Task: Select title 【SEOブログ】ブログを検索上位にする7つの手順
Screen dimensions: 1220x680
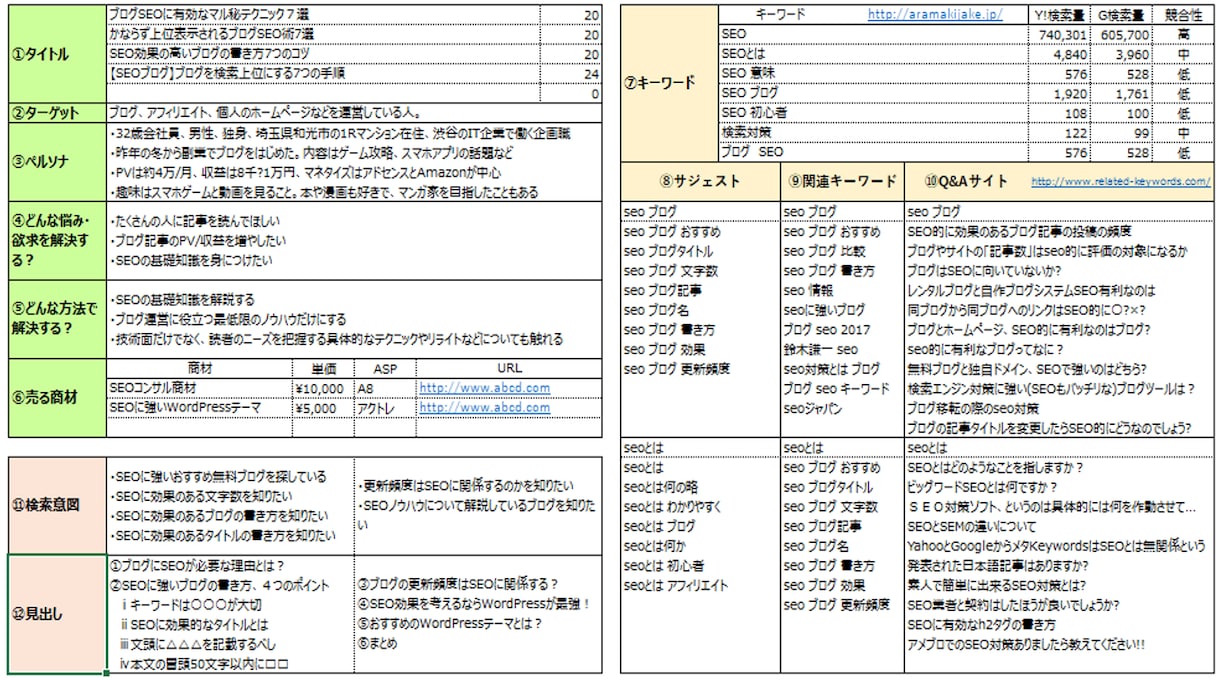Action: (323, 73)
